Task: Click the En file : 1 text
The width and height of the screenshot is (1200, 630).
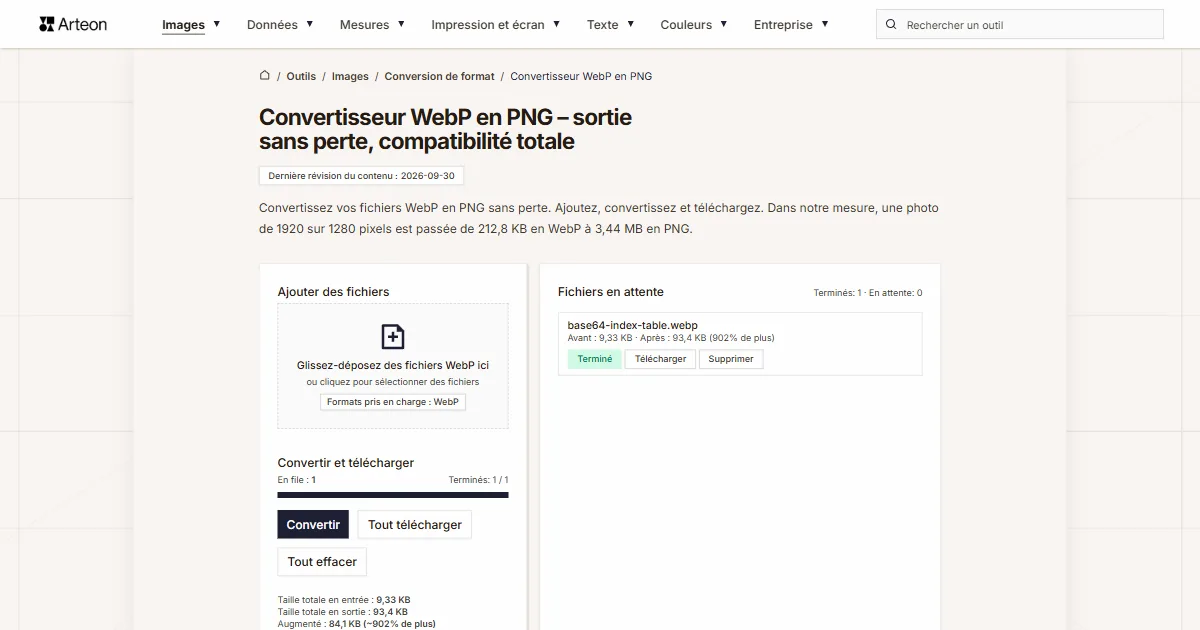Action: (297, 480)
